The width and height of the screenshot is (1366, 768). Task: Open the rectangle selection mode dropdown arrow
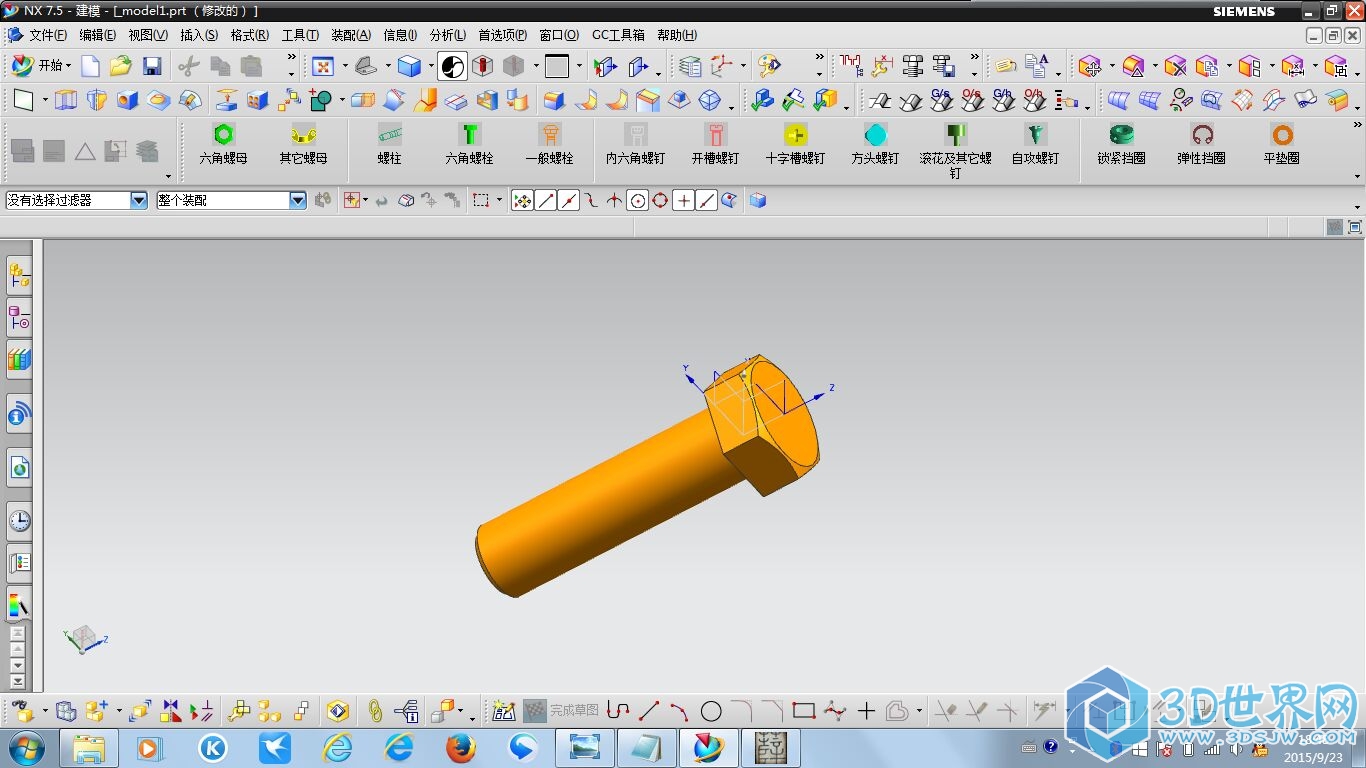click(499, 200)
